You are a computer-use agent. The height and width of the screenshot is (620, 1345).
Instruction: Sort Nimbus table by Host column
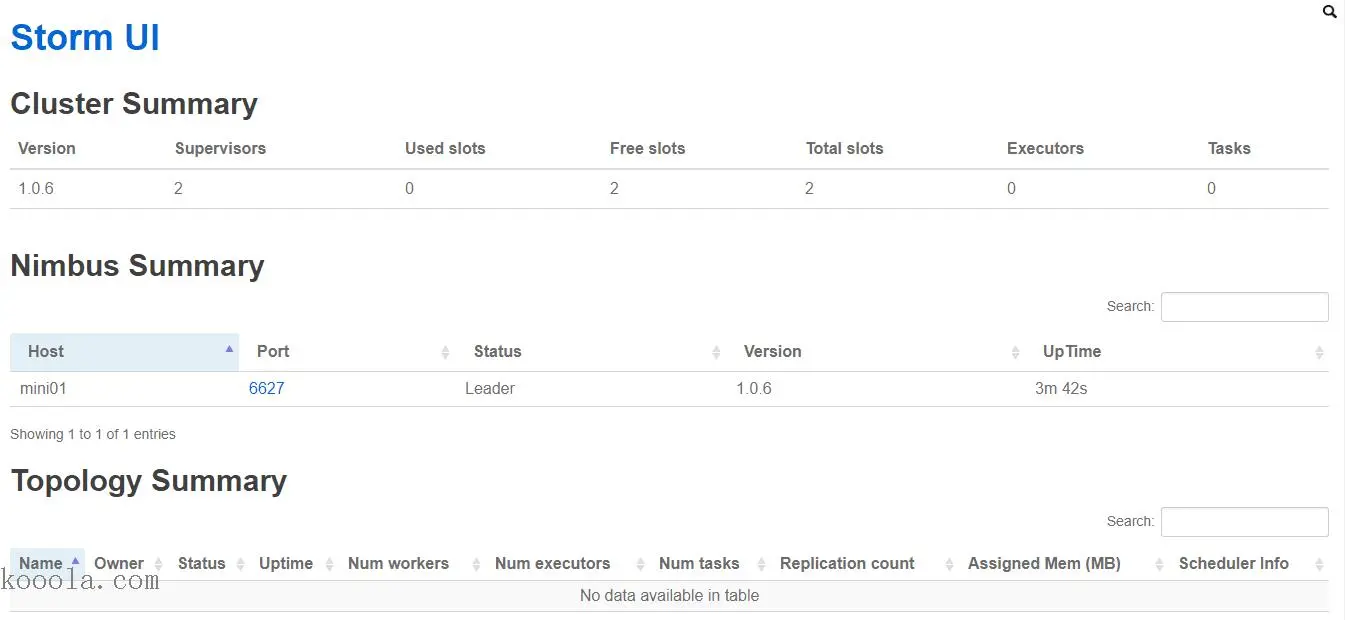click(x=46, y=352)
